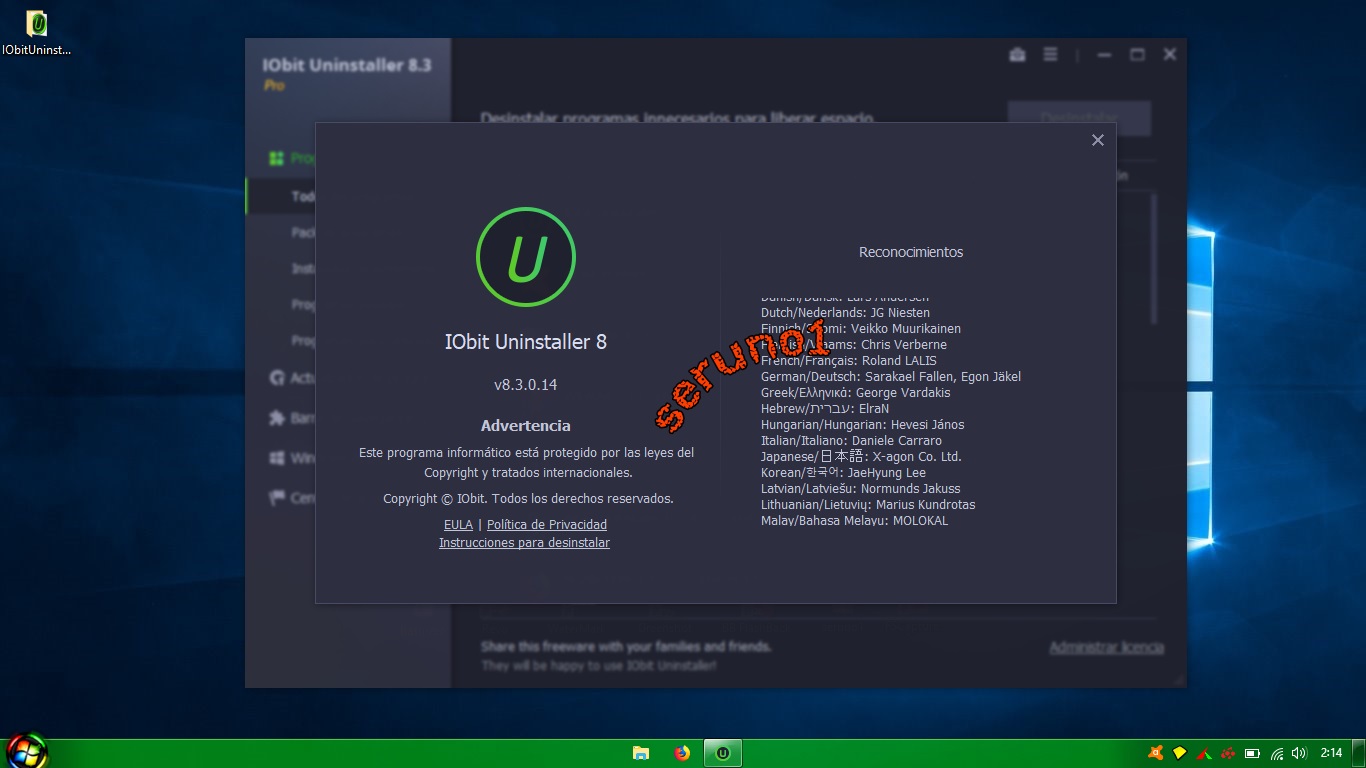Click the red berries tray icon
The image size is (1366, 768).
tap(1229, 753)
